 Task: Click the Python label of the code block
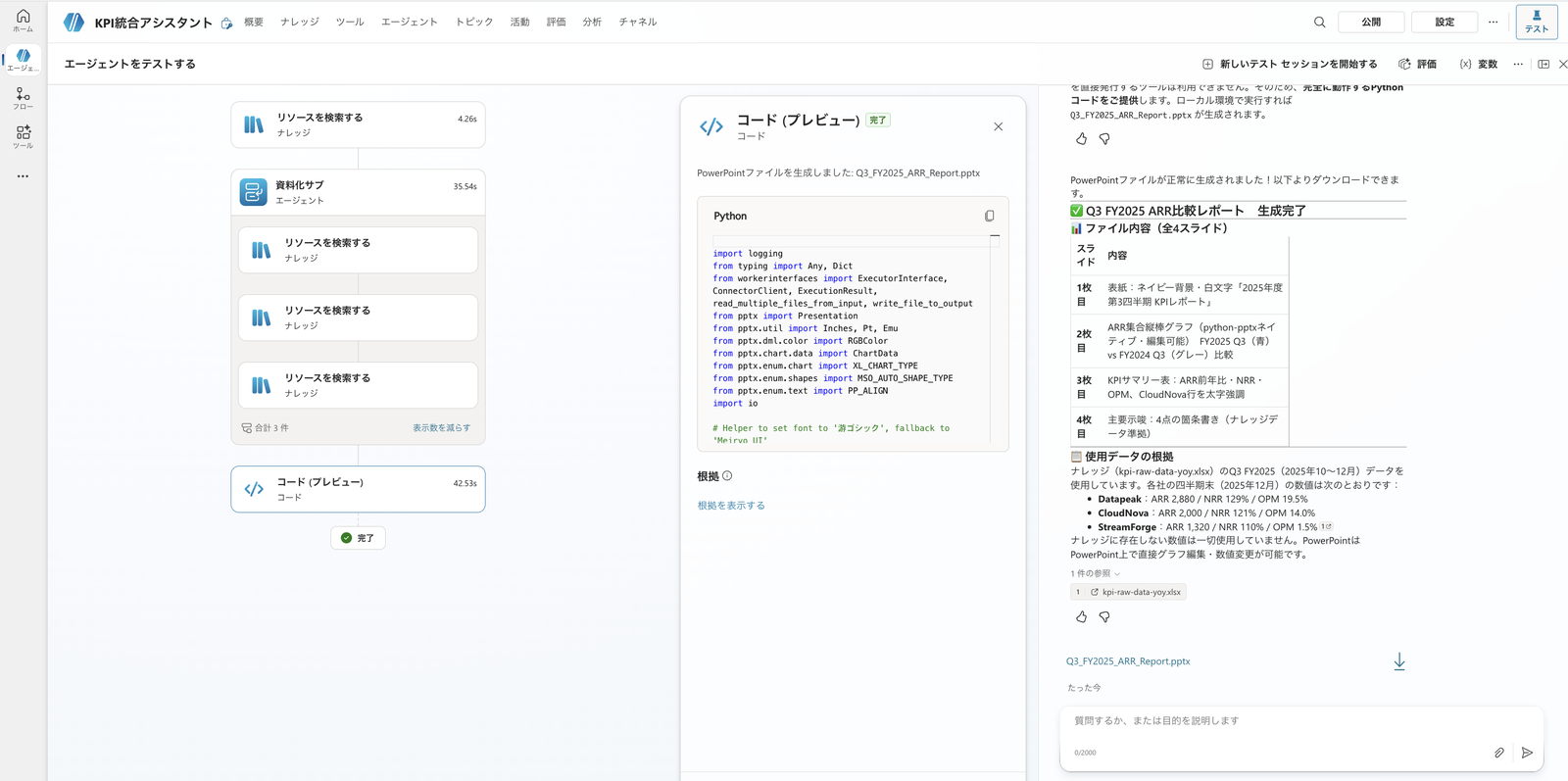[730, 216]
